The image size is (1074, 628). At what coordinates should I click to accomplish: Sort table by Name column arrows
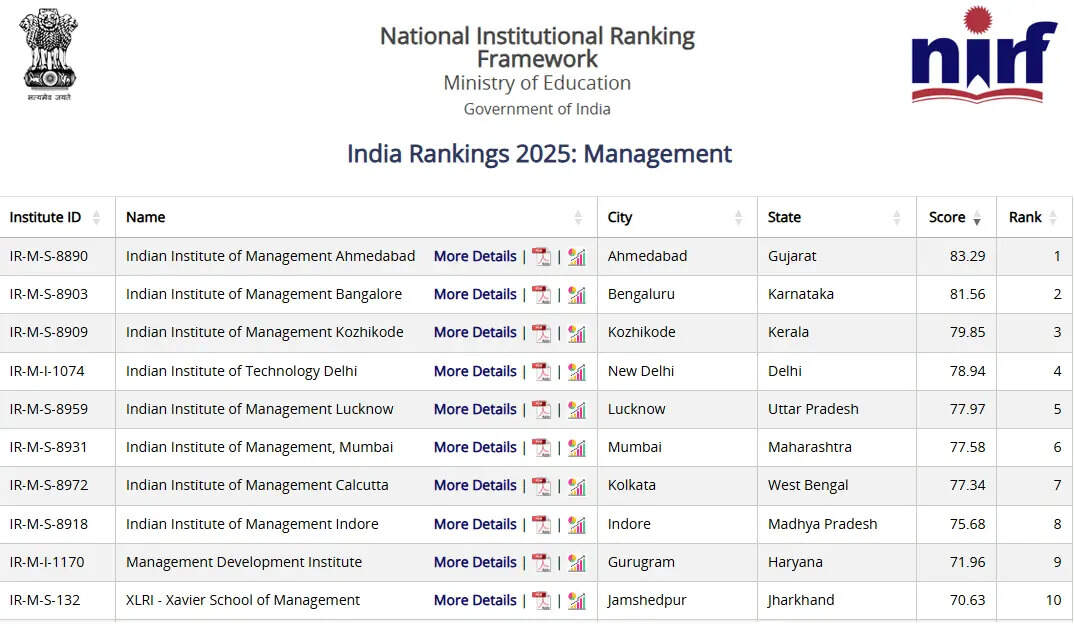578,218
